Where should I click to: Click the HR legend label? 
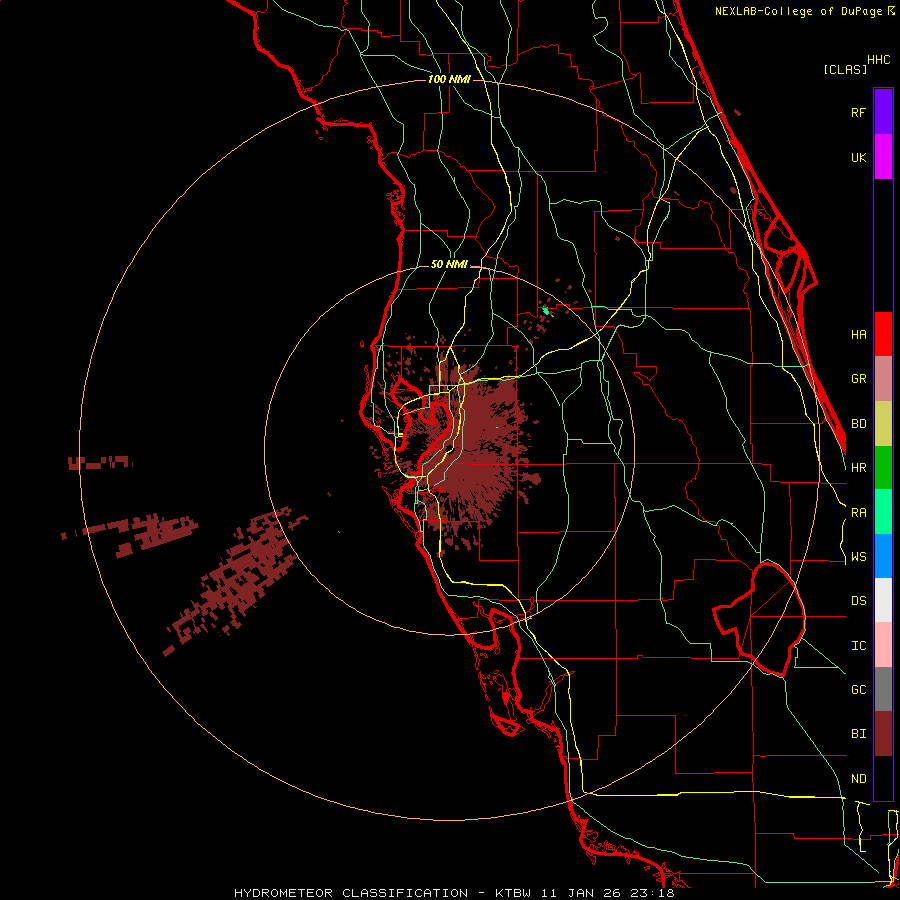pyautogui.click(x=858, y=468)
